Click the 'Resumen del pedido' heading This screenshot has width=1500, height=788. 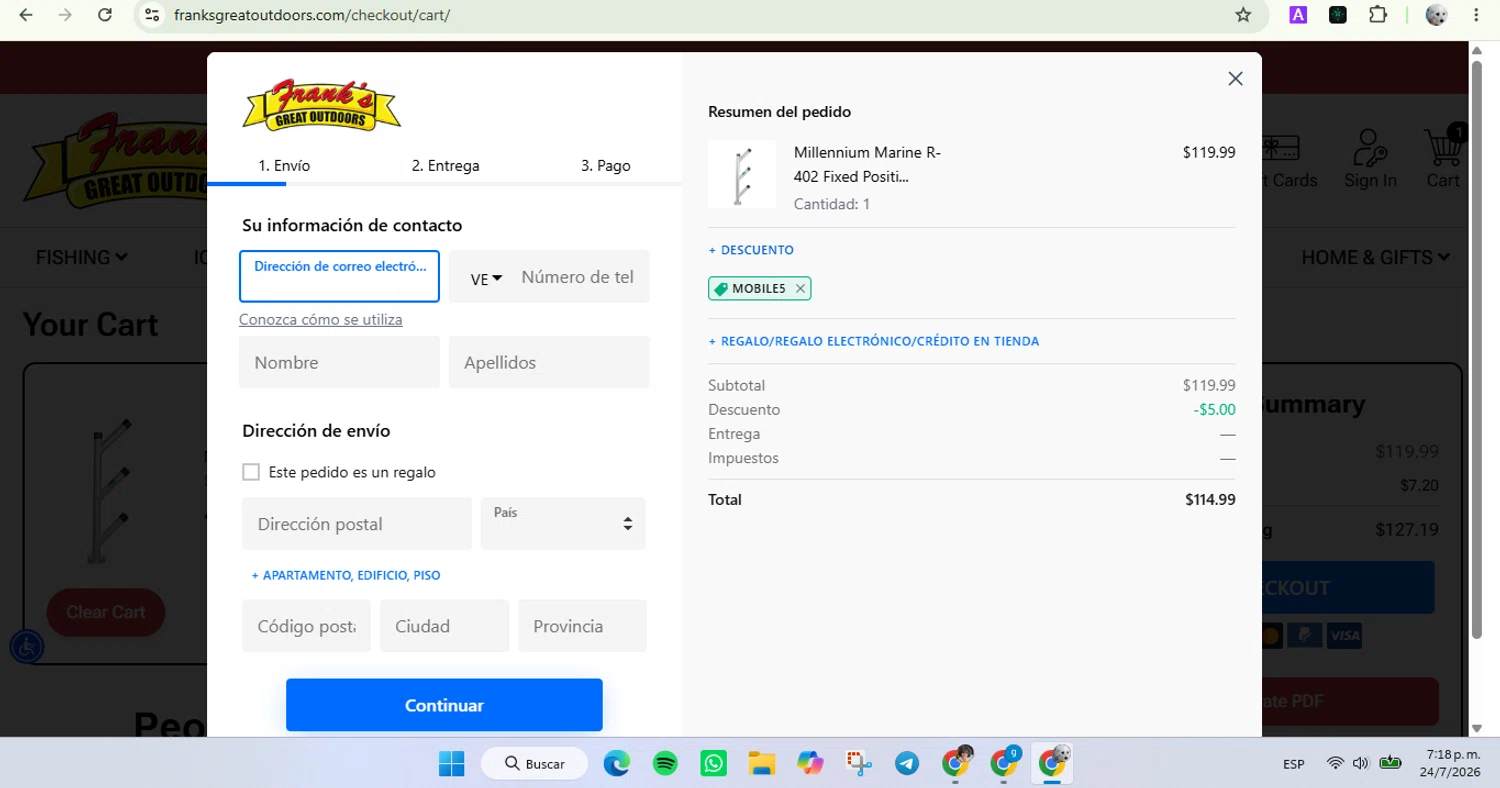[x=780, y=112]
